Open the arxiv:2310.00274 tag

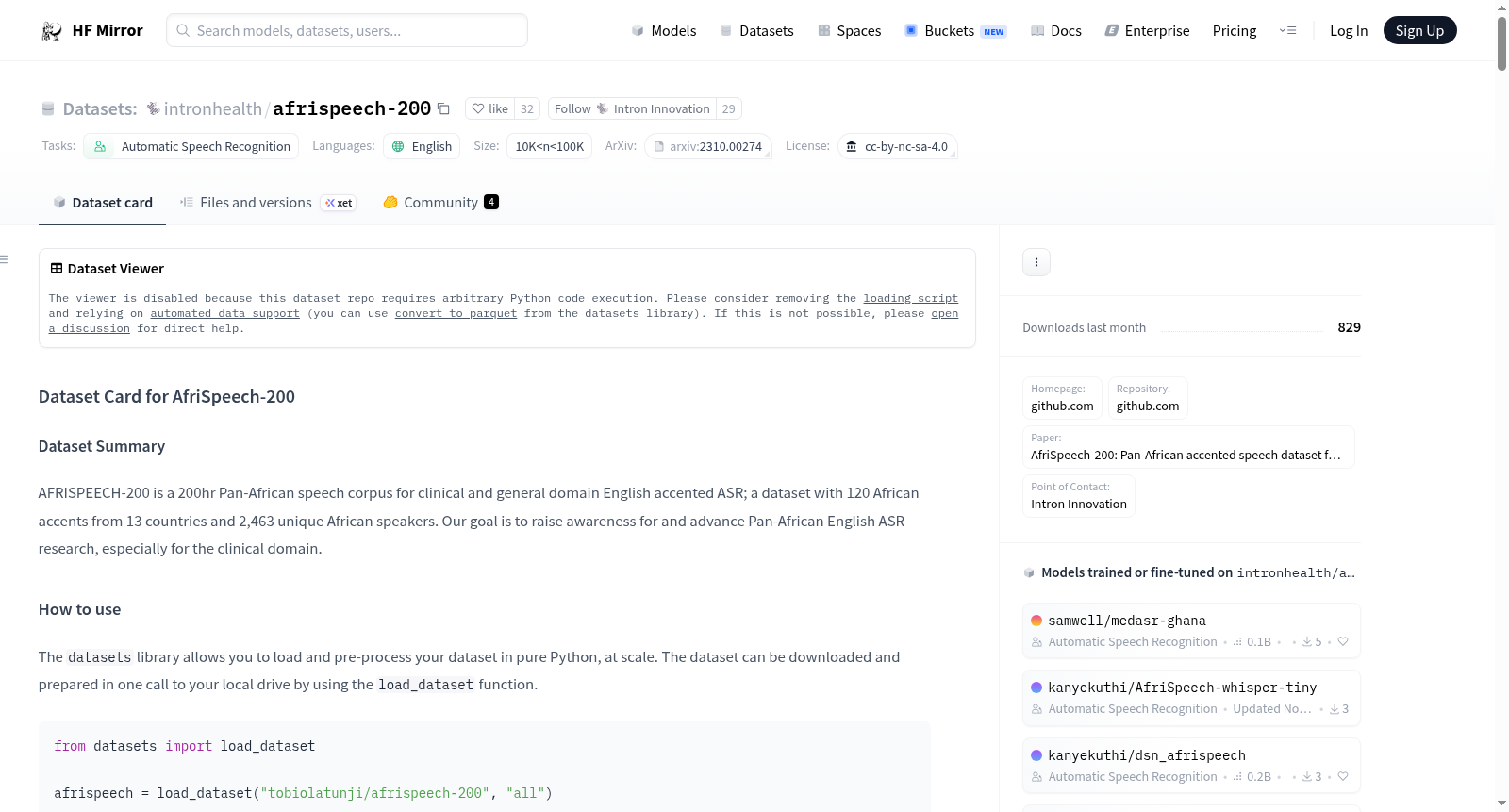(708, 146)
